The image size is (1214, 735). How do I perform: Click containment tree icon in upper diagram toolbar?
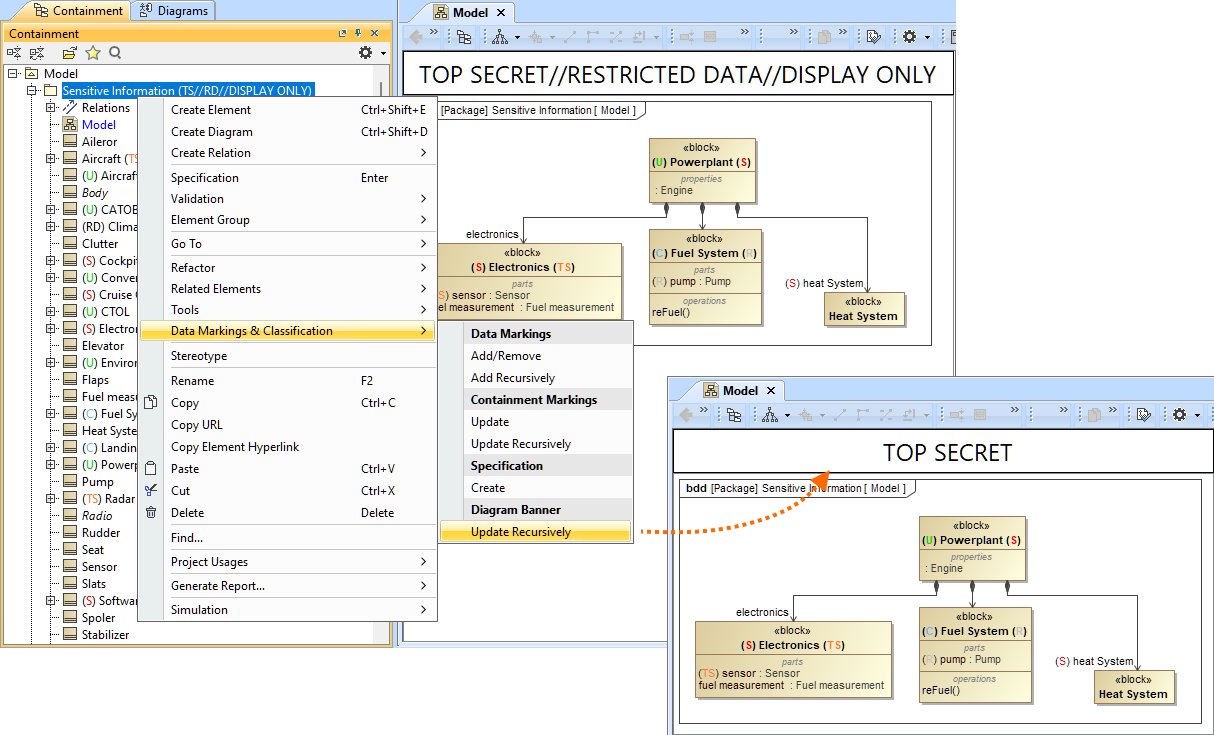pos(464,37)
